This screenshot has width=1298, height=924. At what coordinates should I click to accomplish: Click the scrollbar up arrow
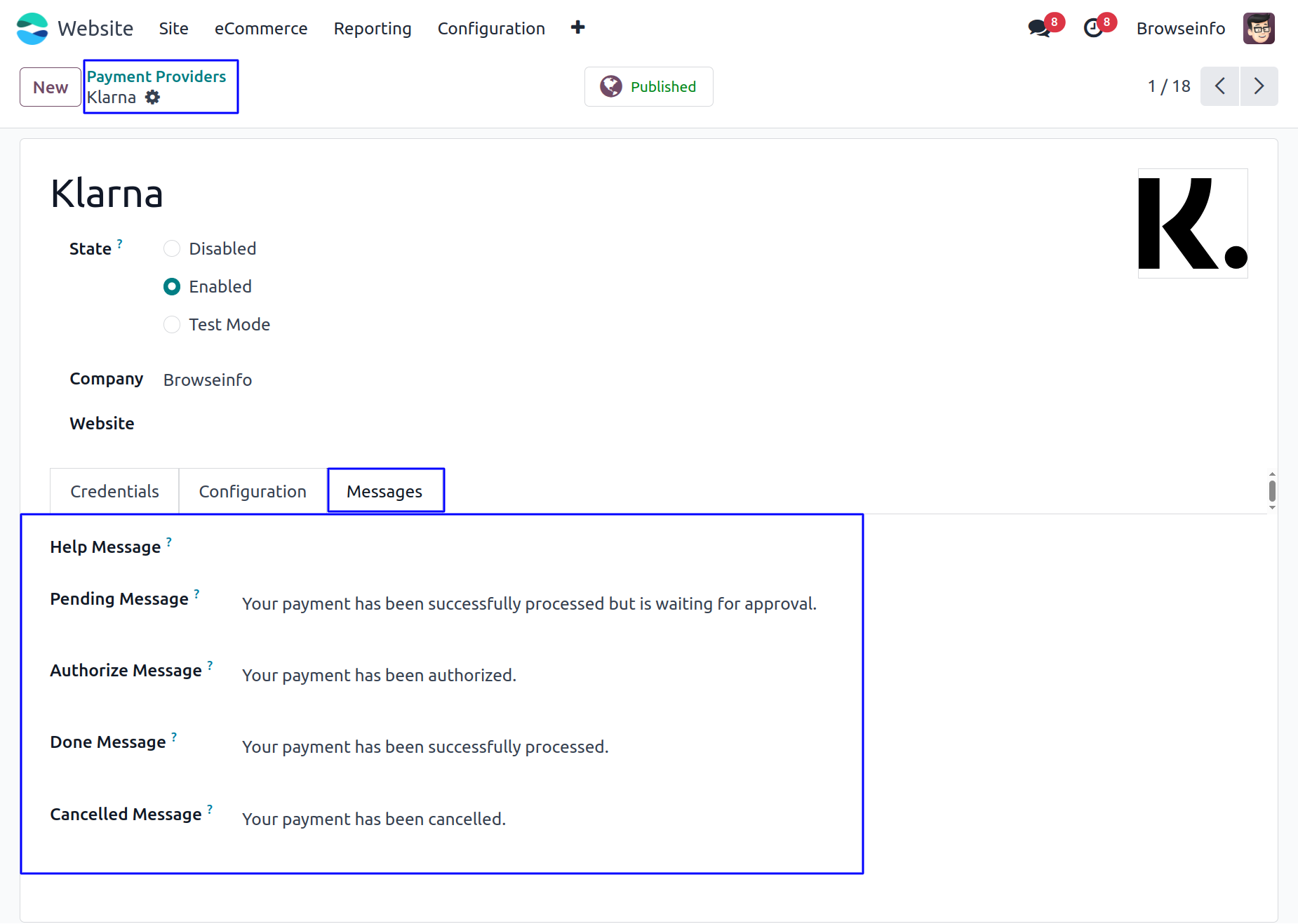pyautogui.click(x=1272, y=474)
